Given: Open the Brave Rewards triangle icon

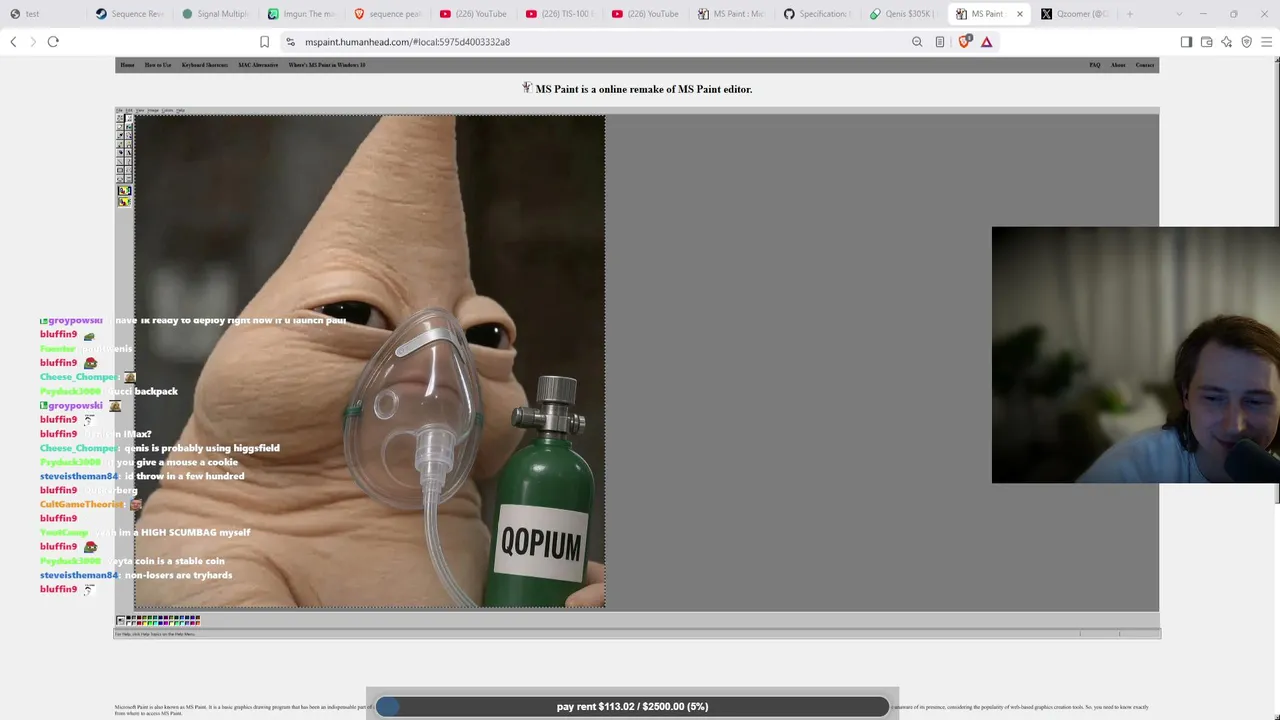Looking at the screenshot, I should coord(986,42).
